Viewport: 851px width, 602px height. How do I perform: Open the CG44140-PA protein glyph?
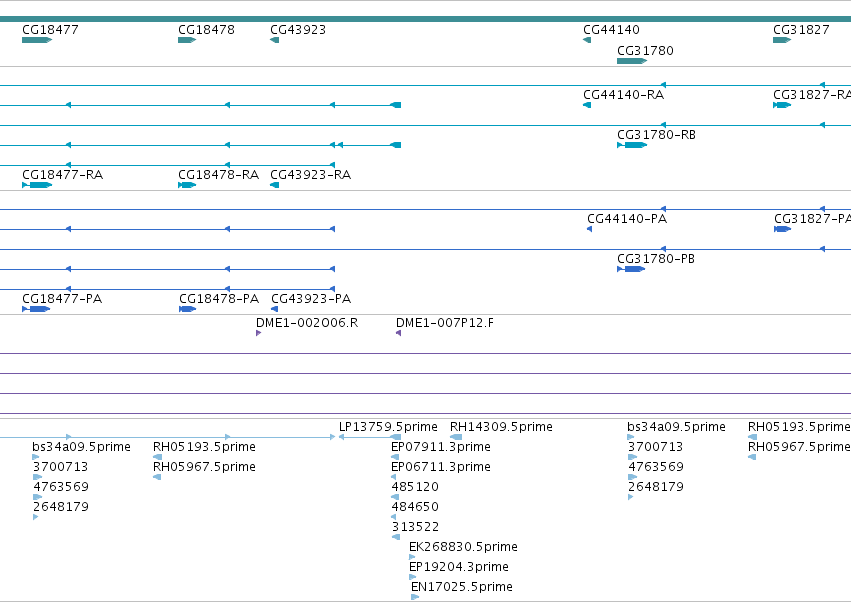click(589, 229)
